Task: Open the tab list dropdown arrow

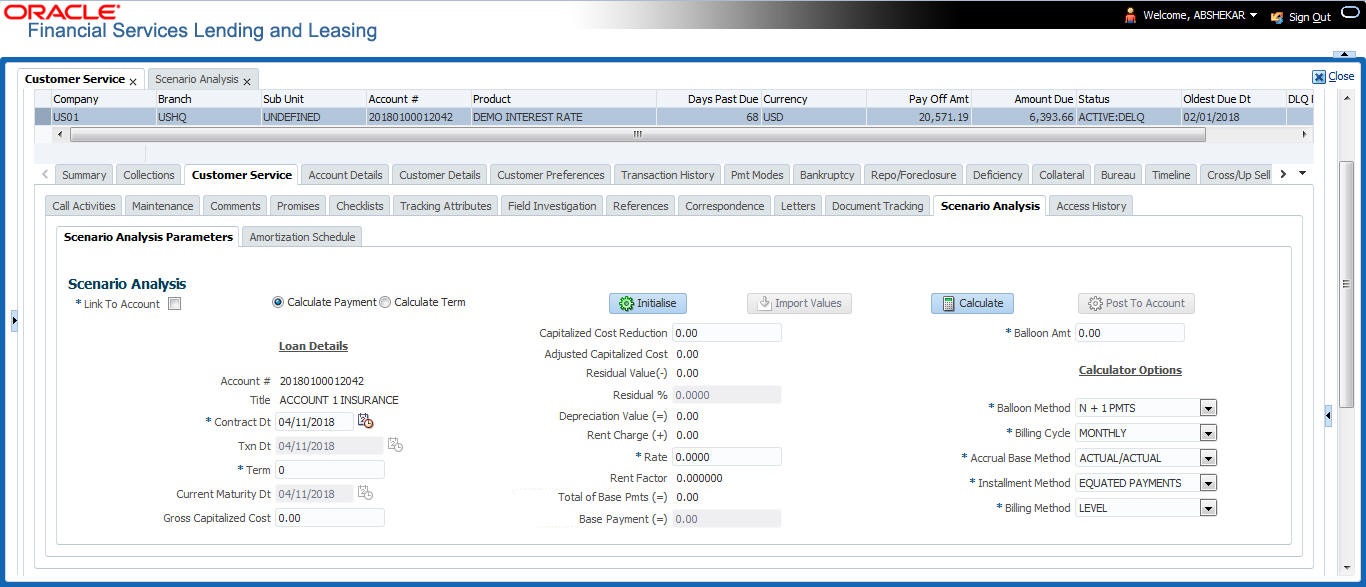Action: click(x=1302, y=174)
